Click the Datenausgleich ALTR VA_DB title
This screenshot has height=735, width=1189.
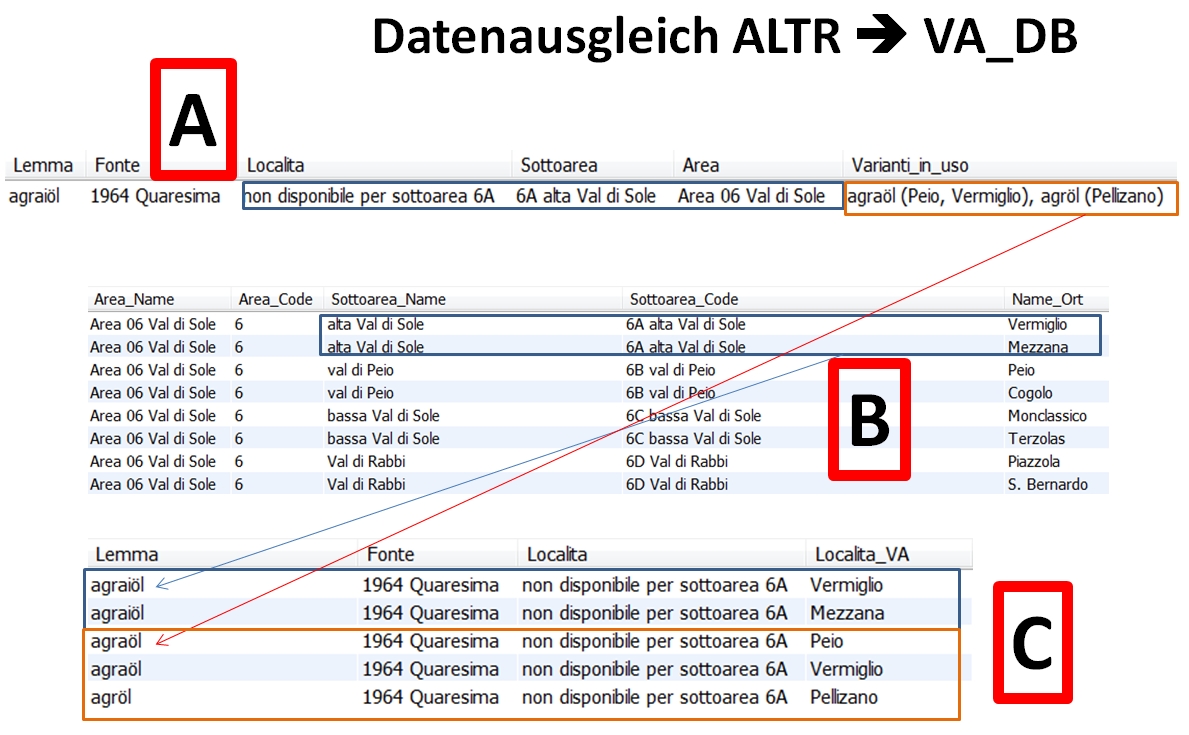point(724,37)
